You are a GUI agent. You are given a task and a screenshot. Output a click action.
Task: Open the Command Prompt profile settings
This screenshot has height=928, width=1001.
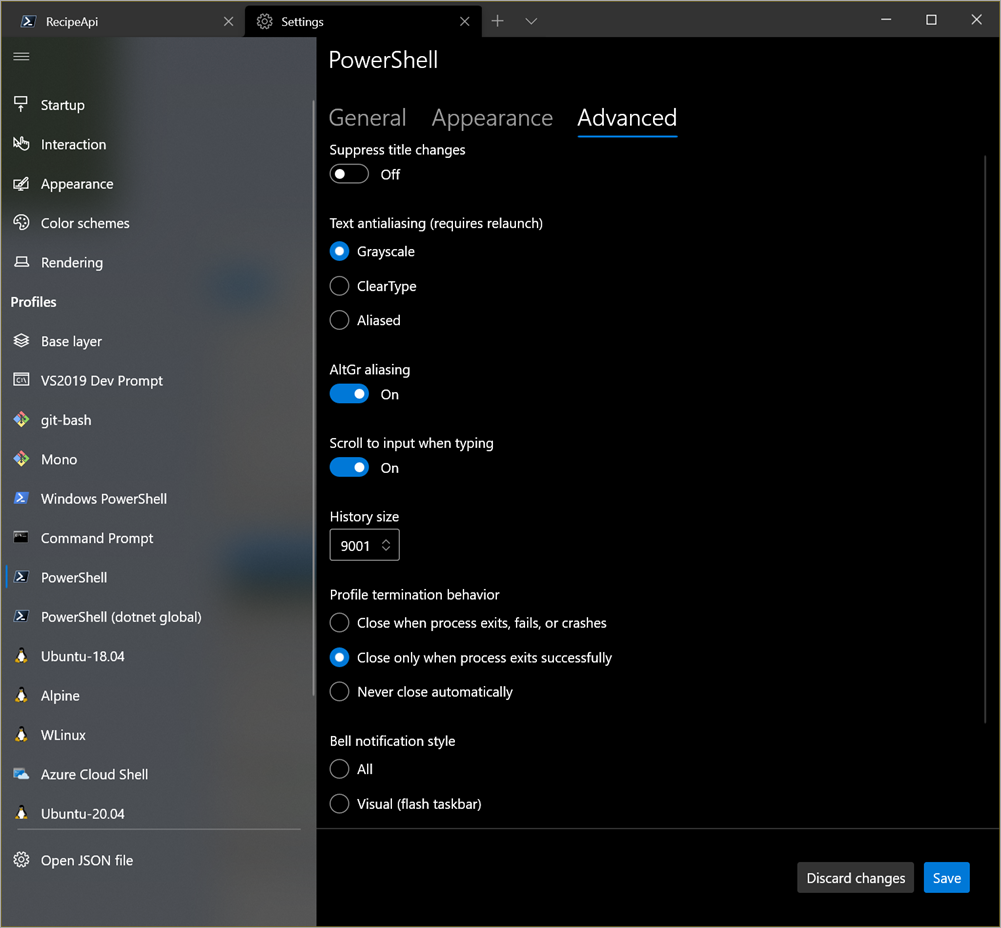coord(95,538)
